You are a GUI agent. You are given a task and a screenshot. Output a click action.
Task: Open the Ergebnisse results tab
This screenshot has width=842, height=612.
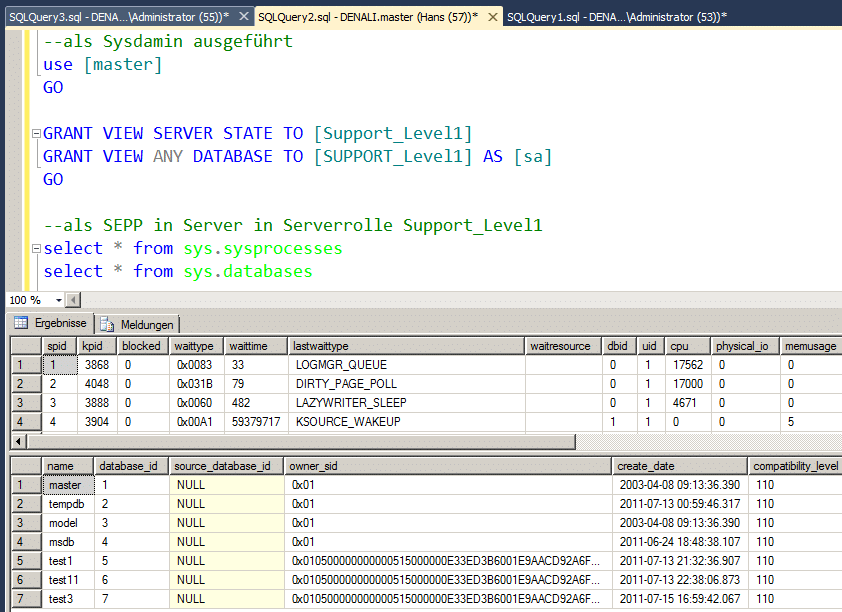[x=52, y=323]
